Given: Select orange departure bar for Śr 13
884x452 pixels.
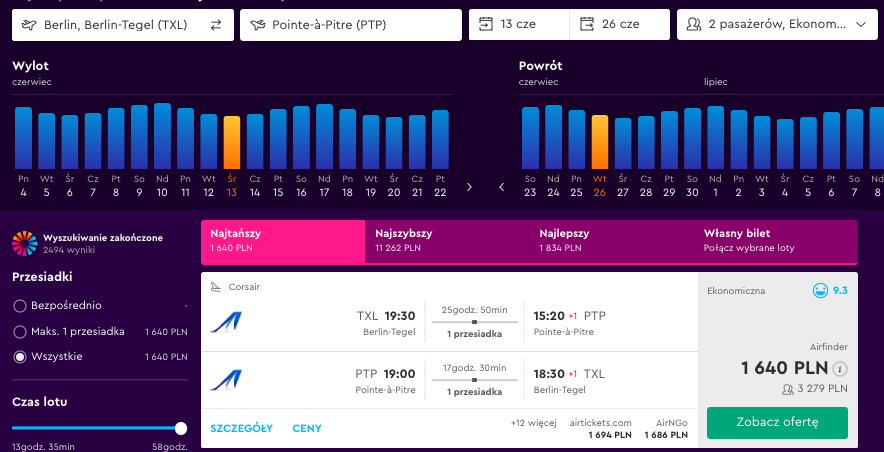Looking at the screenshot, I should [x=232, y=143].
